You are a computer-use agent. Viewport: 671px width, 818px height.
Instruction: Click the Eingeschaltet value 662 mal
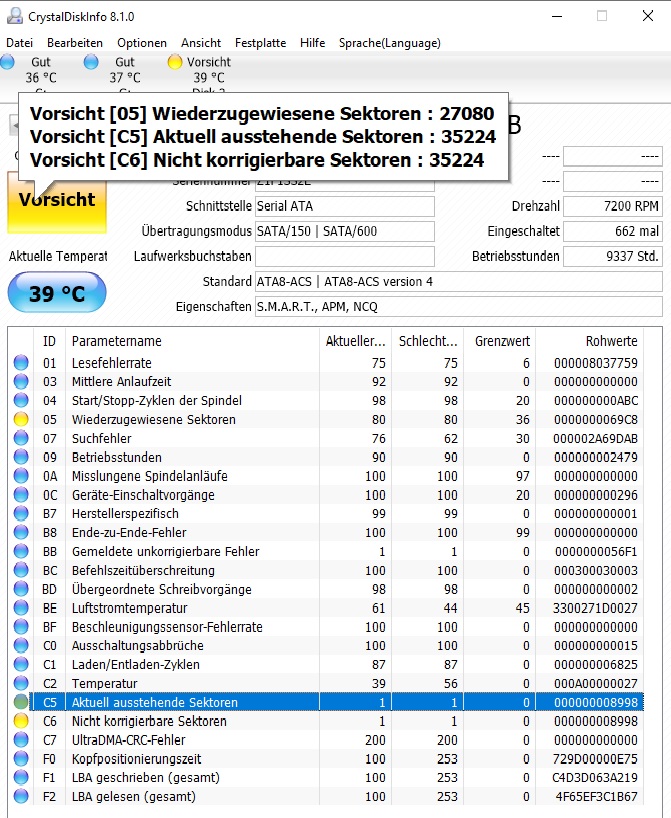613,231
